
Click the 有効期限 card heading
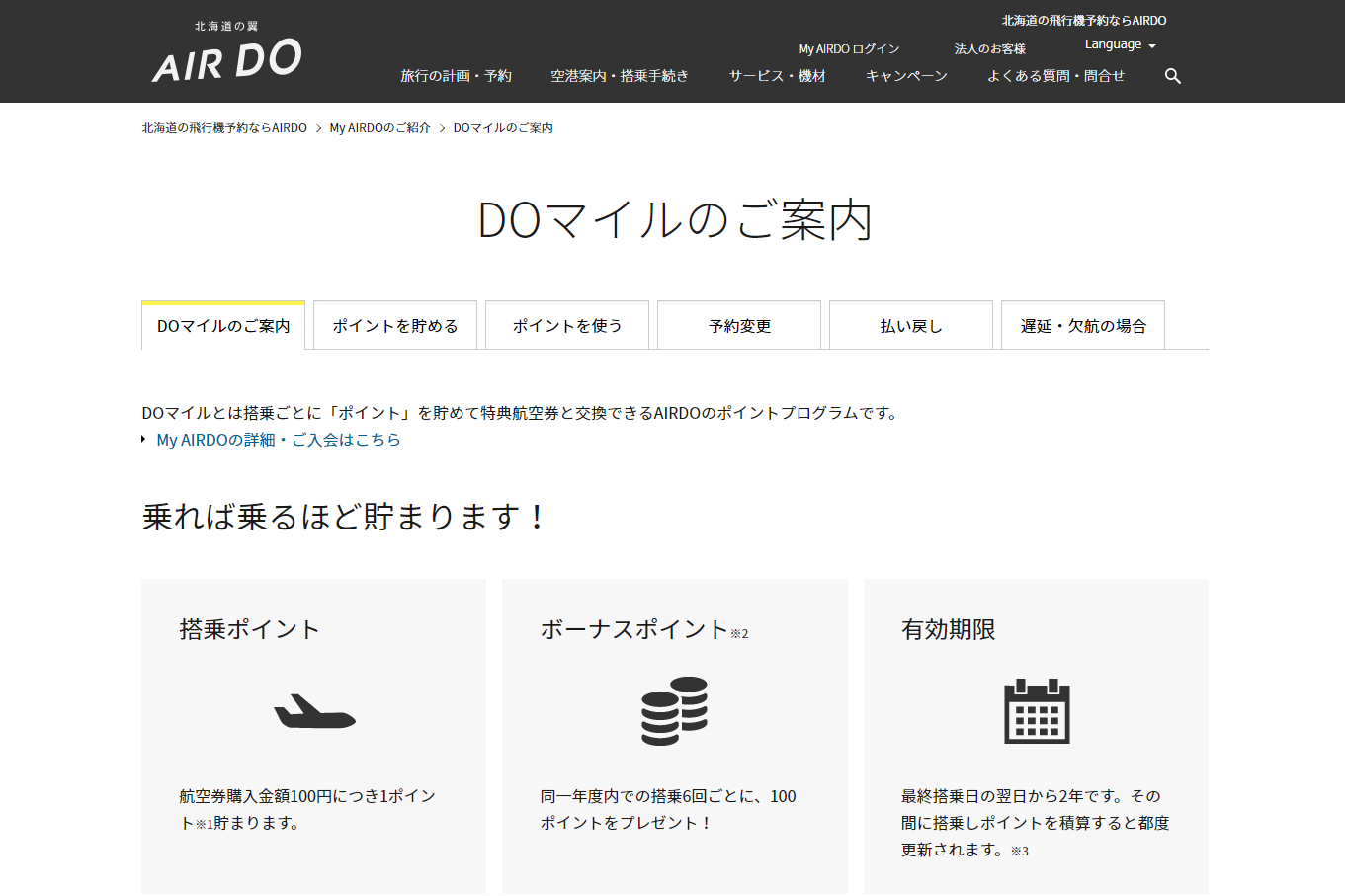coord(949,629)
